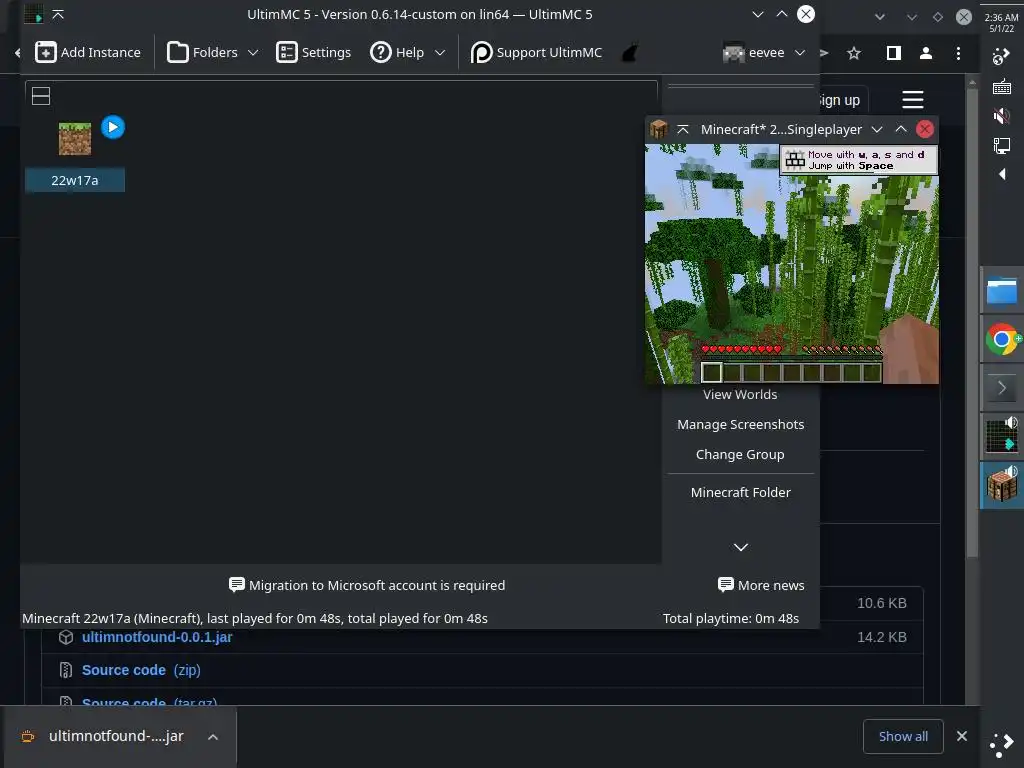Viewport: 1024px width, 768px height.
Task: Dismiss the movement tutorial toast in Minecraft
Action: (x=859, y=160)
